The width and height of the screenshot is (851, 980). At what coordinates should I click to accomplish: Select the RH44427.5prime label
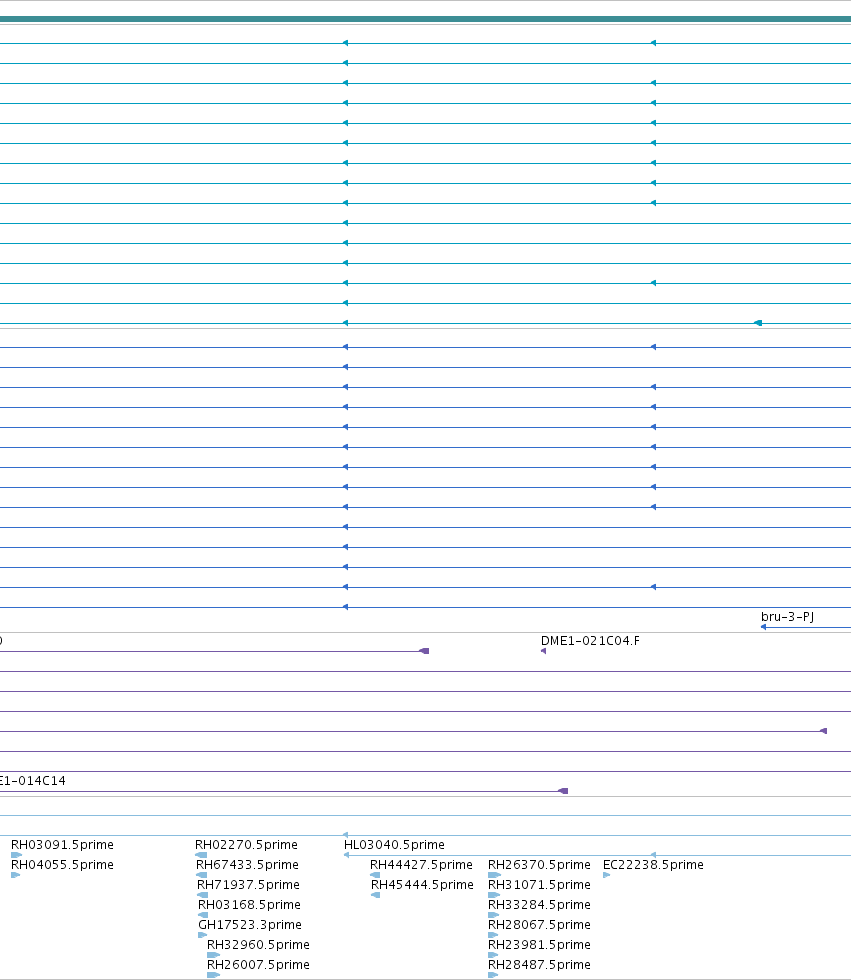[x=421, y=864]
